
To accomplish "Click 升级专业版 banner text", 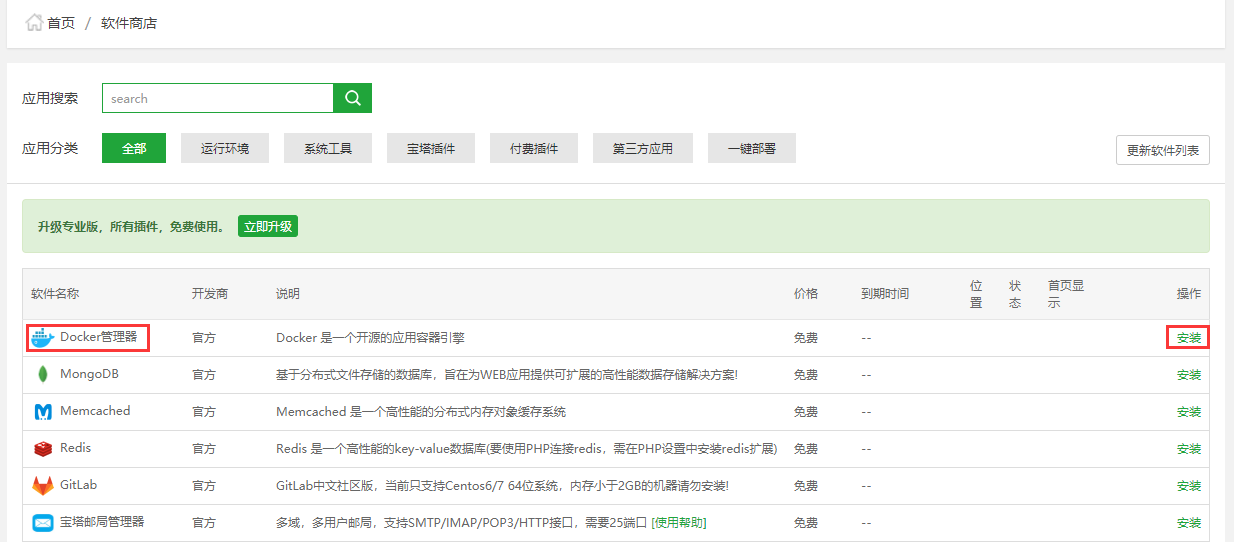I will 131,227.
